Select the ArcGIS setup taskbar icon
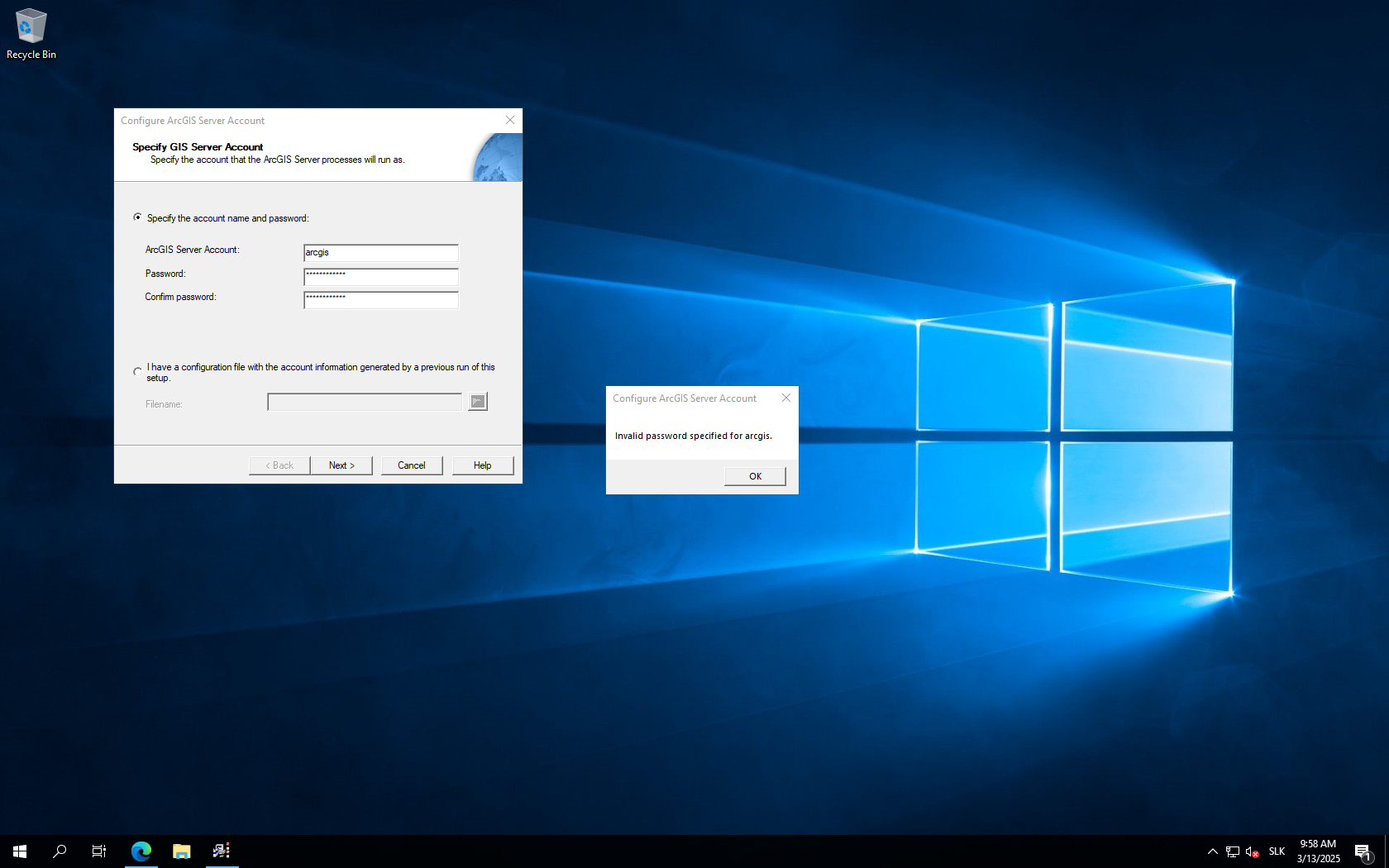The image size is (1389, 868). click(222, 851)
